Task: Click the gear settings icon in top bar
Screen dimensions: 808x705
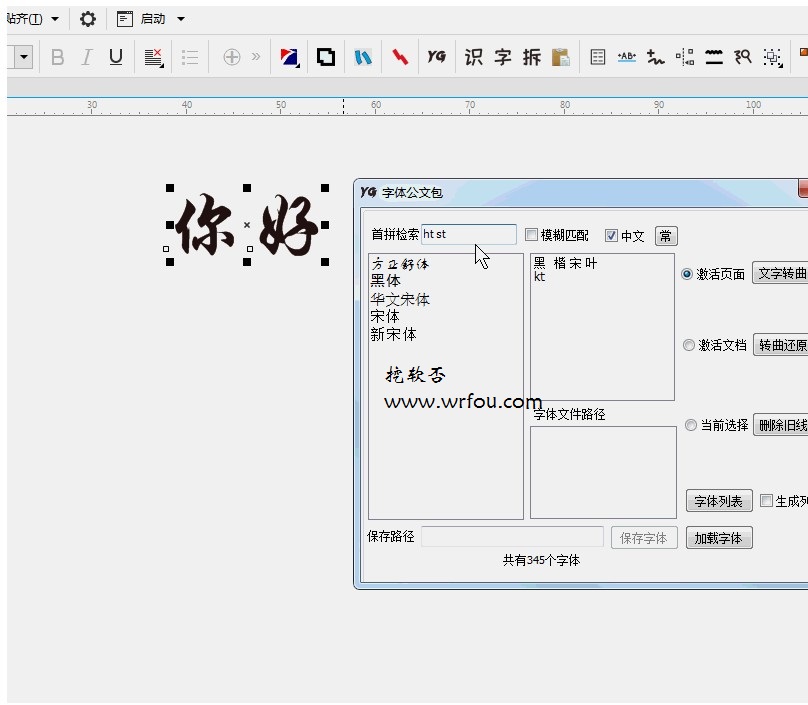Action: tap(88, 19)
